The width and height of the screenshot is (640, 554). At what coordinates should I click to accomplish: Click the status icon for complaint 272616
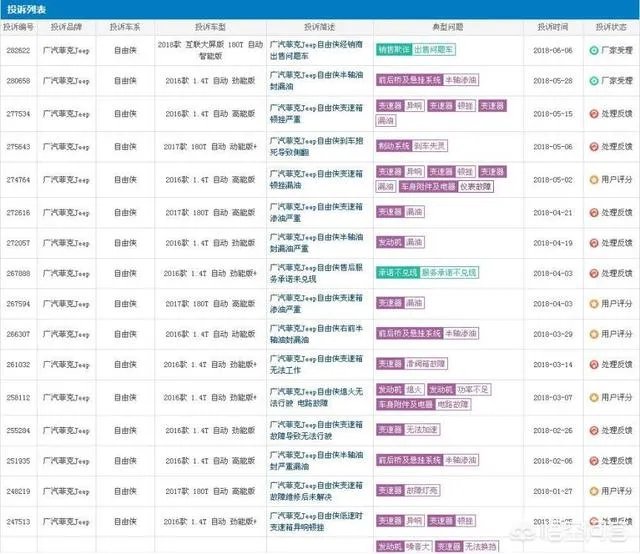coord(594,212)
